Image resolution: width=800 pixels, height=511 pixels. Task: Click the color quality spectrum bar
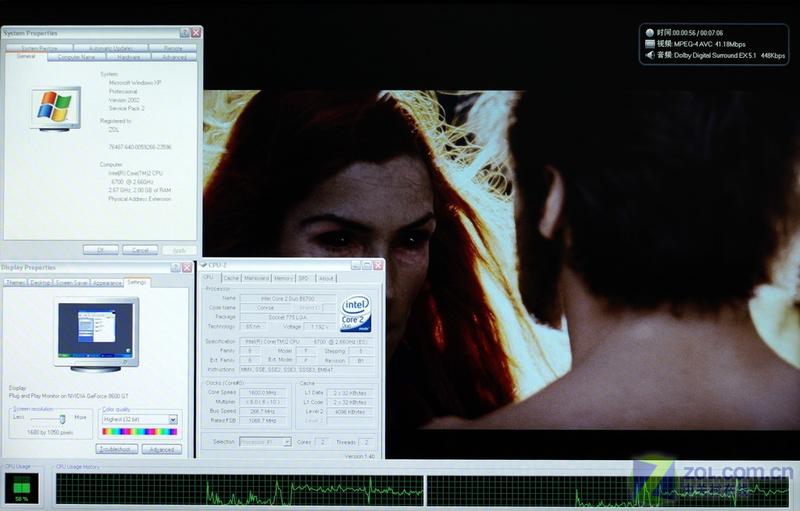click(139, 432)
